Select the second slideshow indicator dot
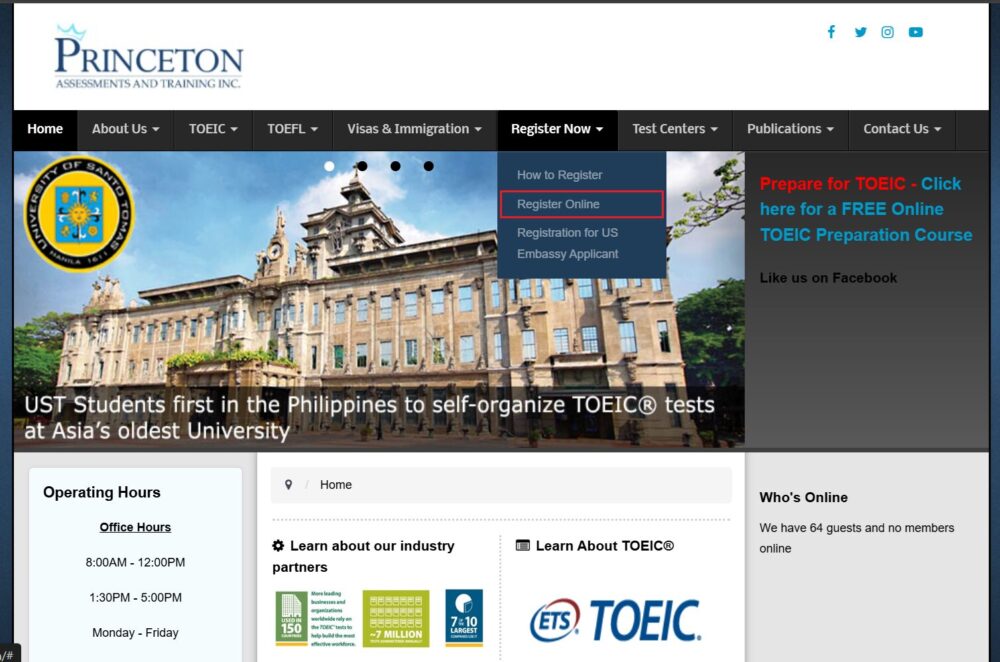This screenshot has width=1000, height=662. (x=362, y=166)
